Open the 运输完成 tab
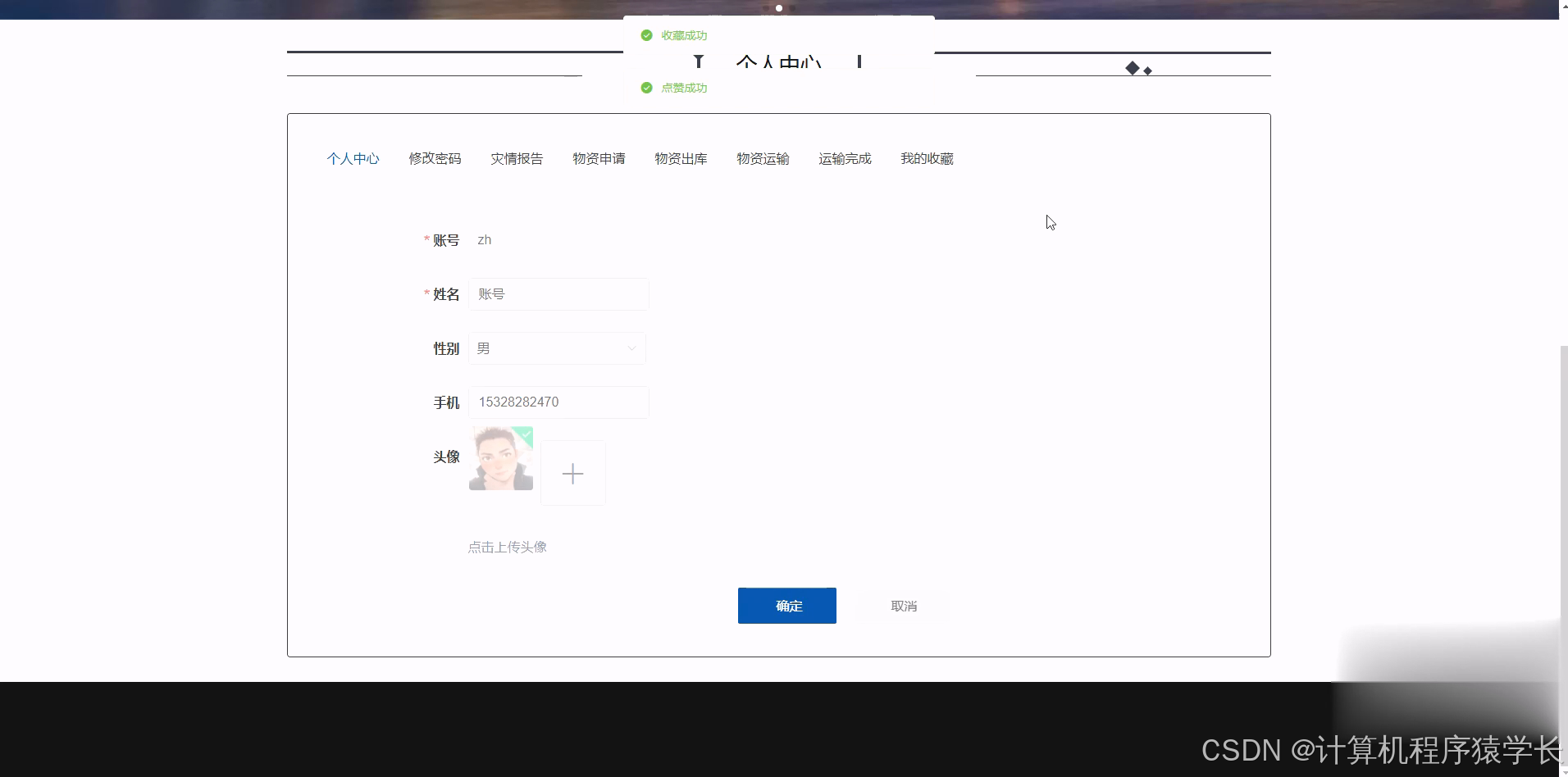The width and height of the screenshot is (1568, 777). click(x=845, y=158)
